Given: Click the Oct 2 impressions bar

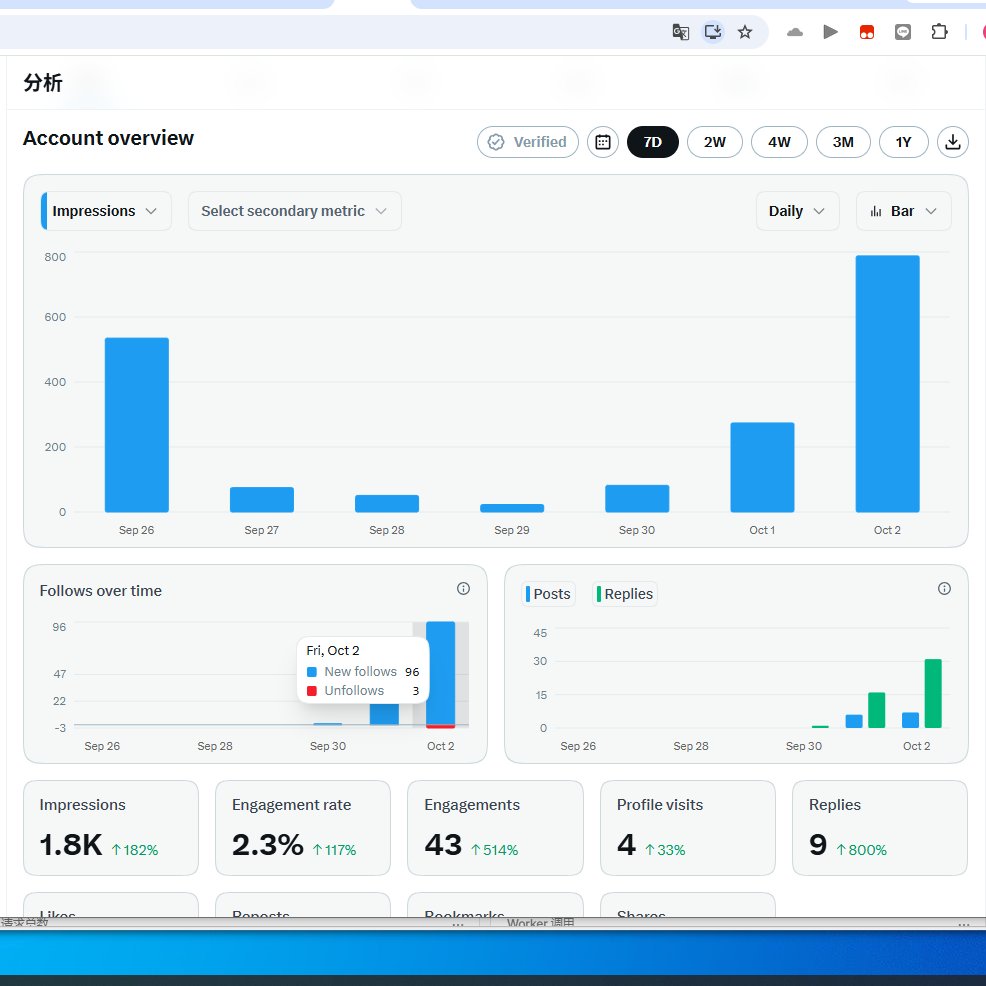Looking at the screenshot, I should point(887,384).
